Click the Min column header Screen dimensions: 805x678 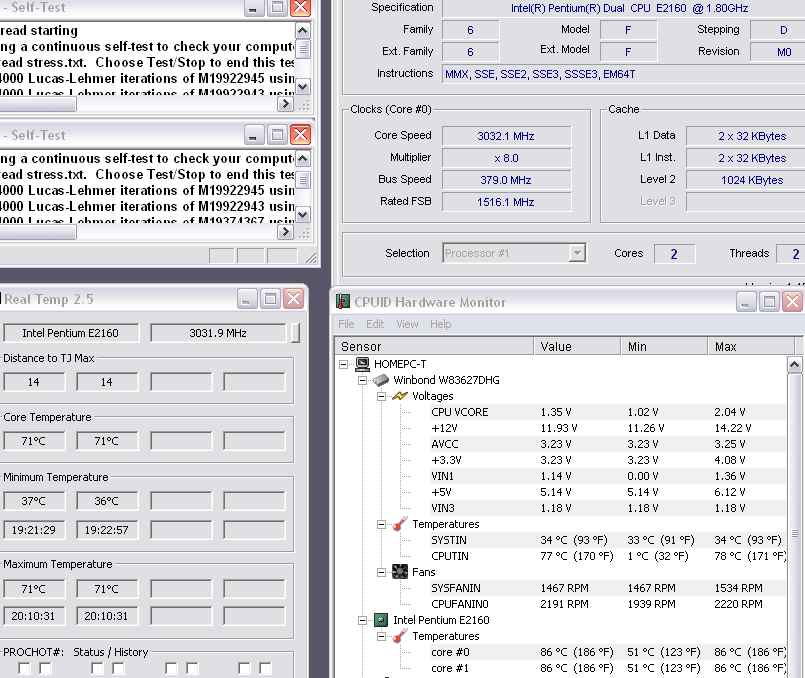pyautogui.click(x=665, y=346)
